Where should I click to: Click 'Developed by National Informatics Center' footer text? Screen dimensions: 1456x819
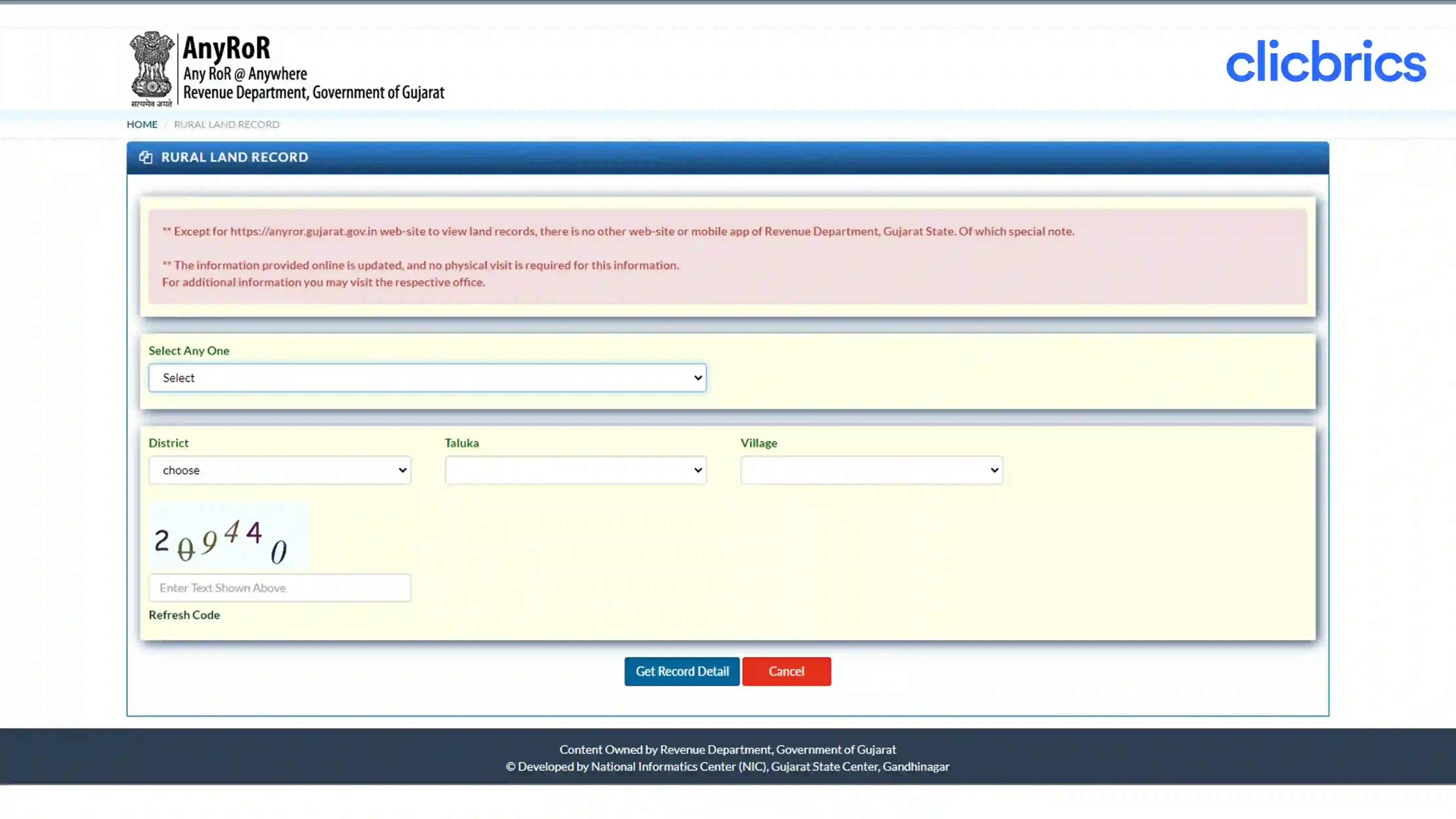[x=727, y=767]
